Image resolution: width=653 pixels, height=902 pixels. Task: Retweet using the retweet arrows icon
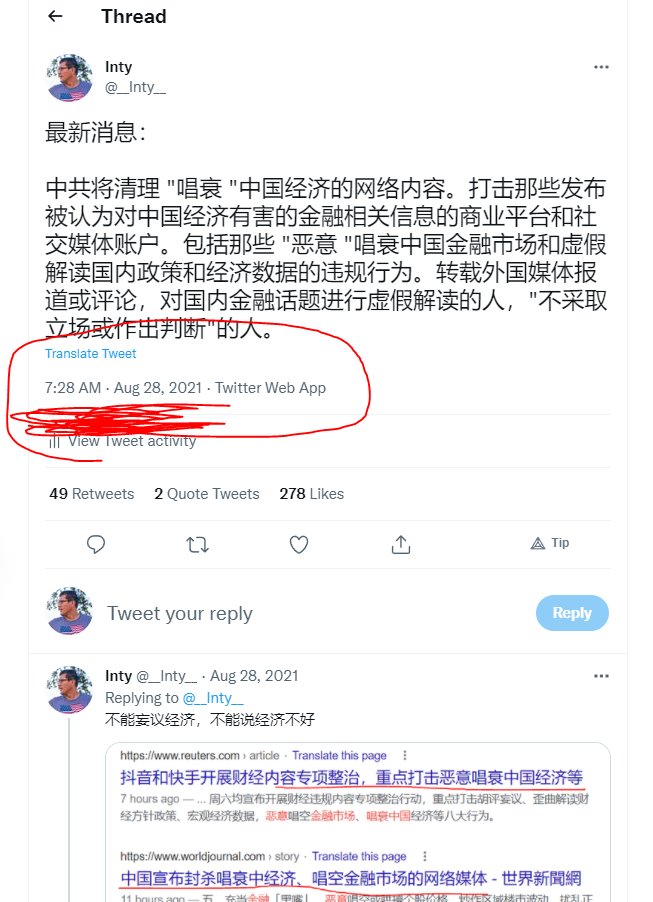pyautogui.click(x=197, y=544)
